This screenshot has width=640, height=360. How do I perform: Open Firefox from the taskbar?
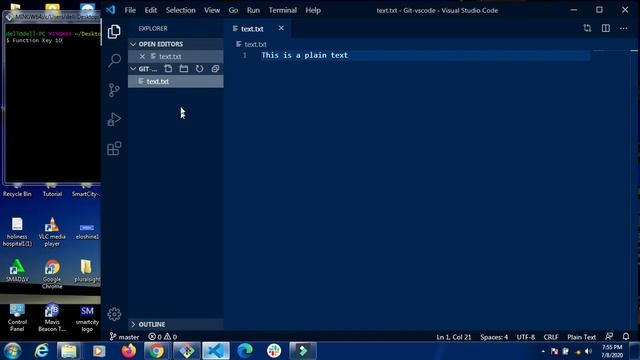129,351
